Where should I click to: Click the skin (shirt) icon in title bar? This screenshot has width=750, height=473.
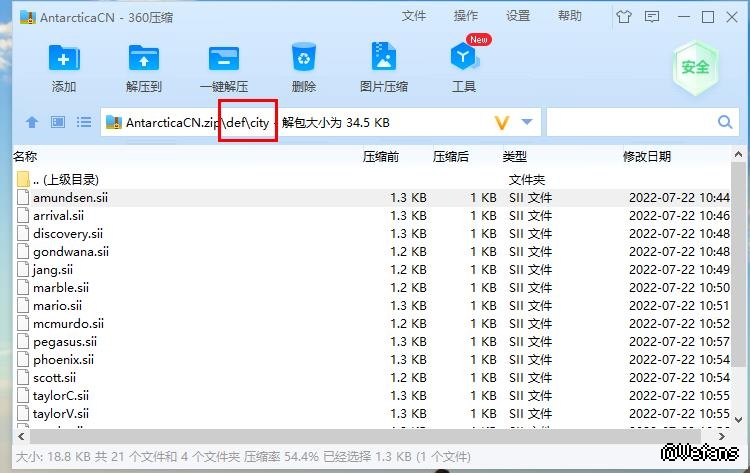tap(623, 17)
